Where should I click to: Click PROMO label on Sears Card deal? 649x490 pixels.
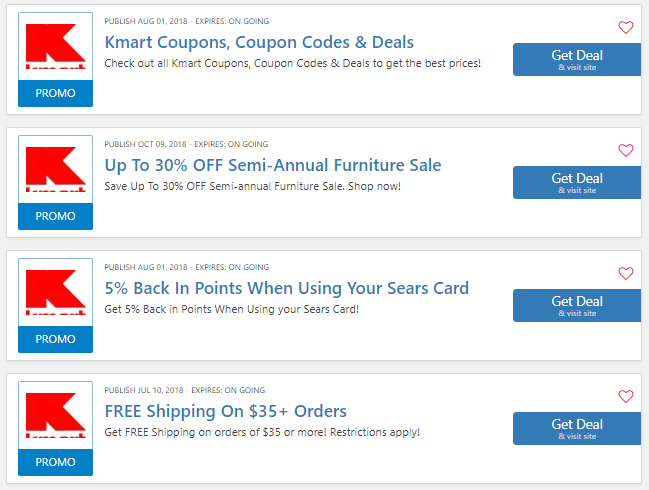(x=55, y=339)
